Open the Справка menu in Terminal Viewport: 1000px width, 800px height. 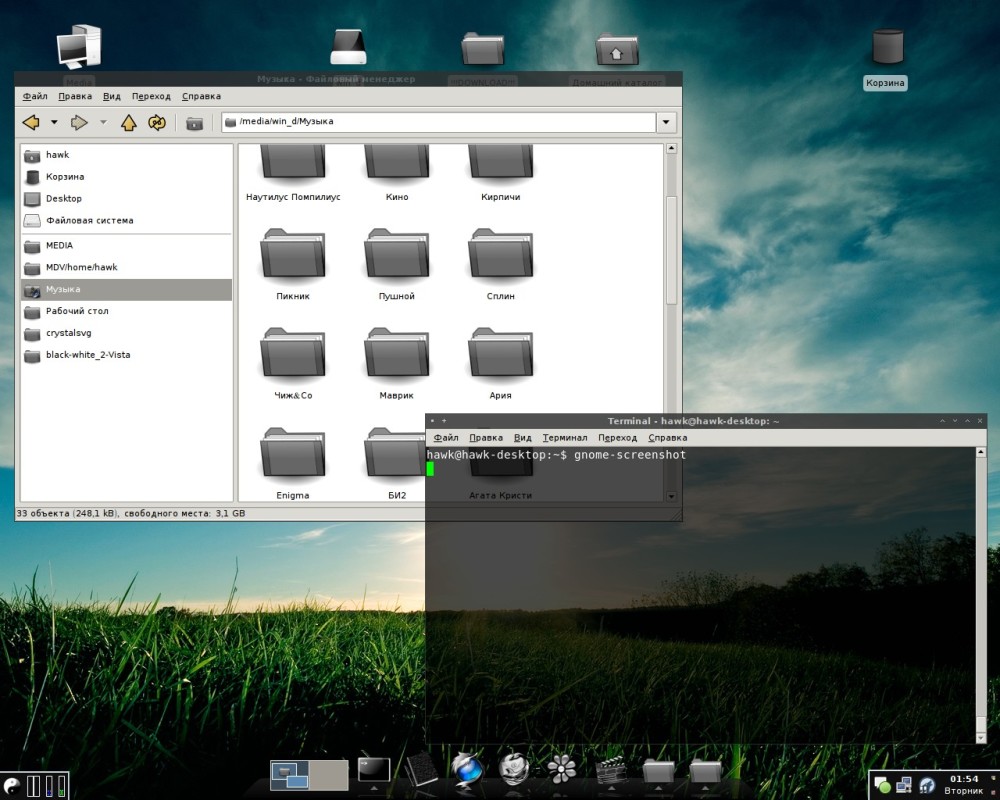[x=668, y=438]
